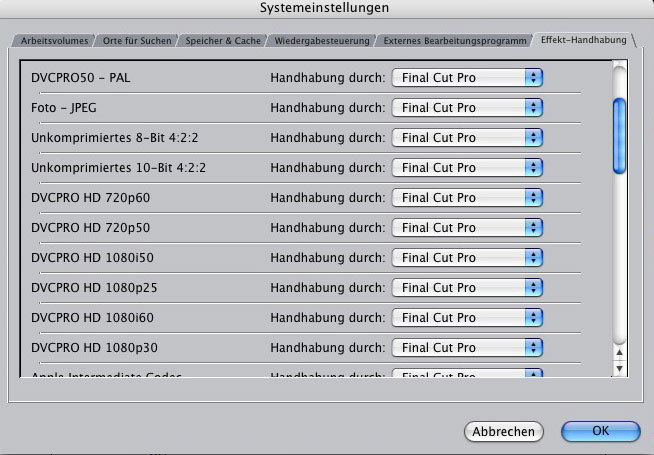Click the Abbrechen button

click(503, 431)
